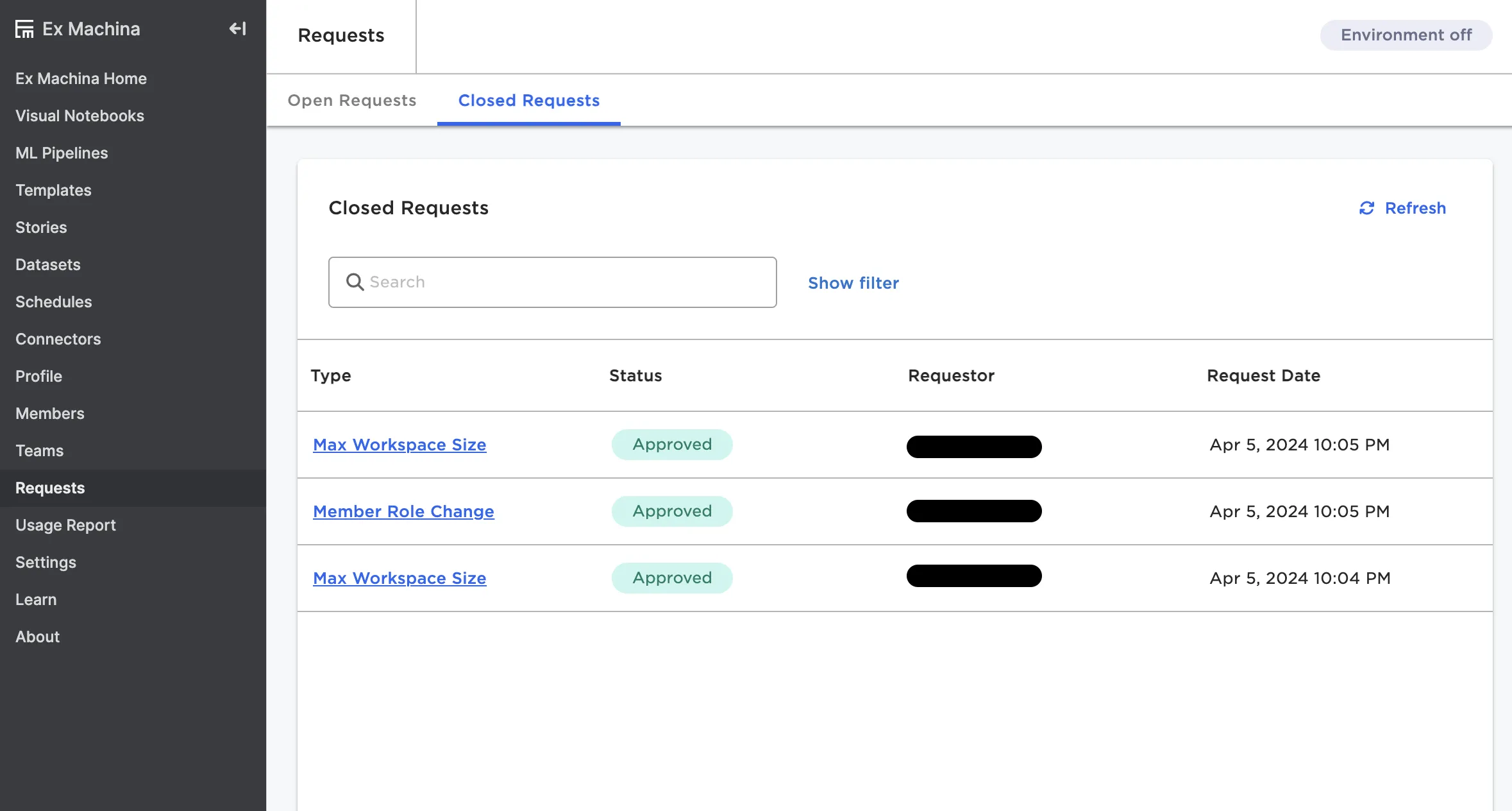Open the first Max Workspace Size request
Image resolution: width=1512 pixels, height=811 pixels.
[399, 445]
